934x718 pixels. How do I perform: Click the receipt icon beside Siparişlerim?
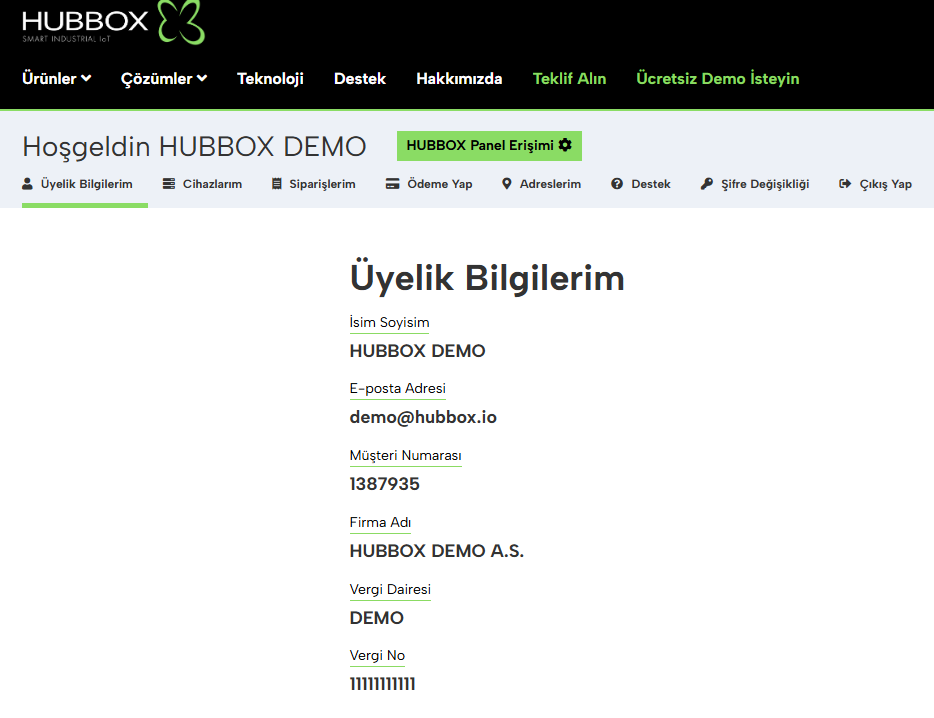coord(276,184)
